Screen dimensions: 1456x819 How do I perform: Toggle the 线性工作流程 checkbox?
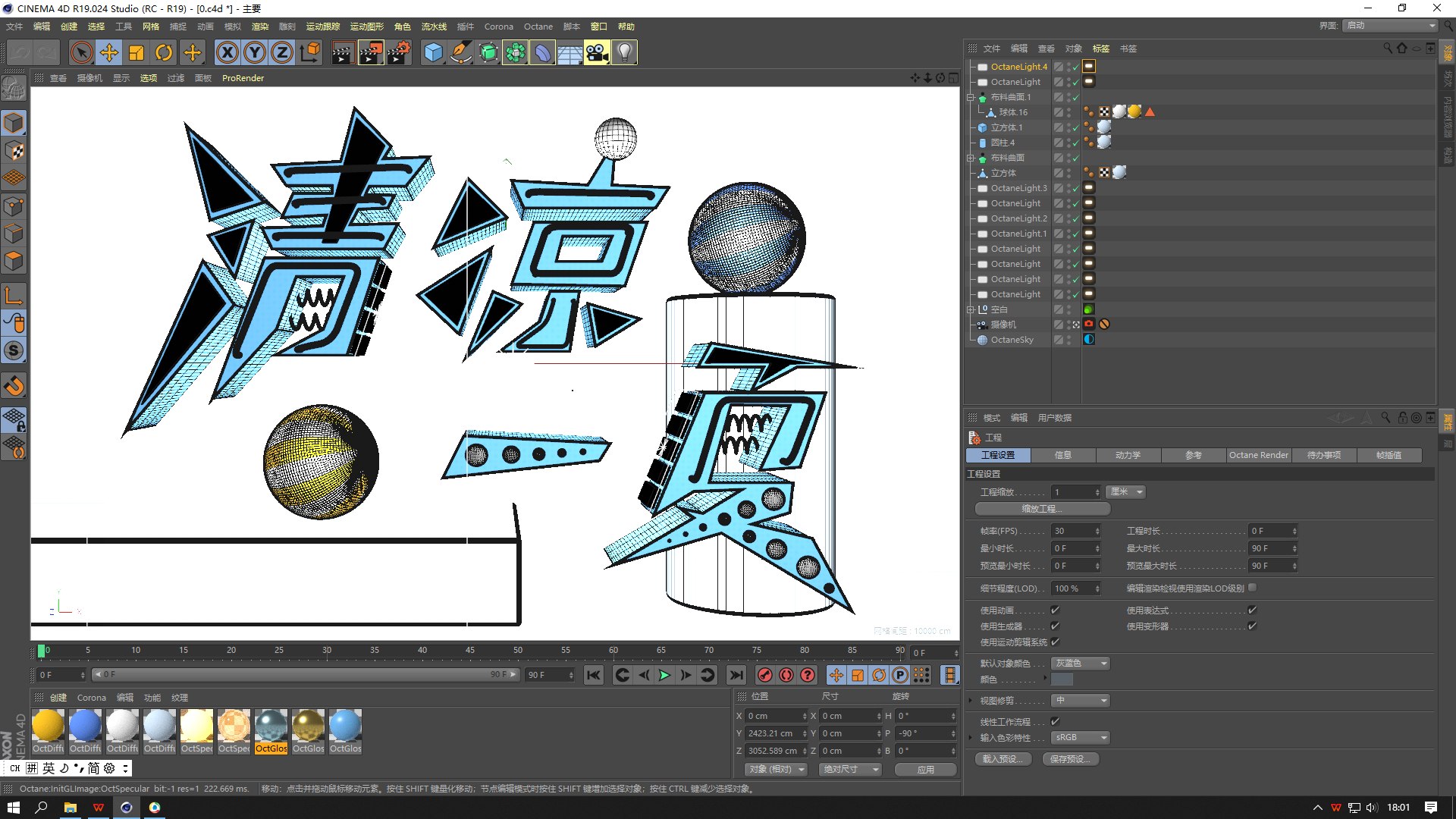click(1055, 722)
